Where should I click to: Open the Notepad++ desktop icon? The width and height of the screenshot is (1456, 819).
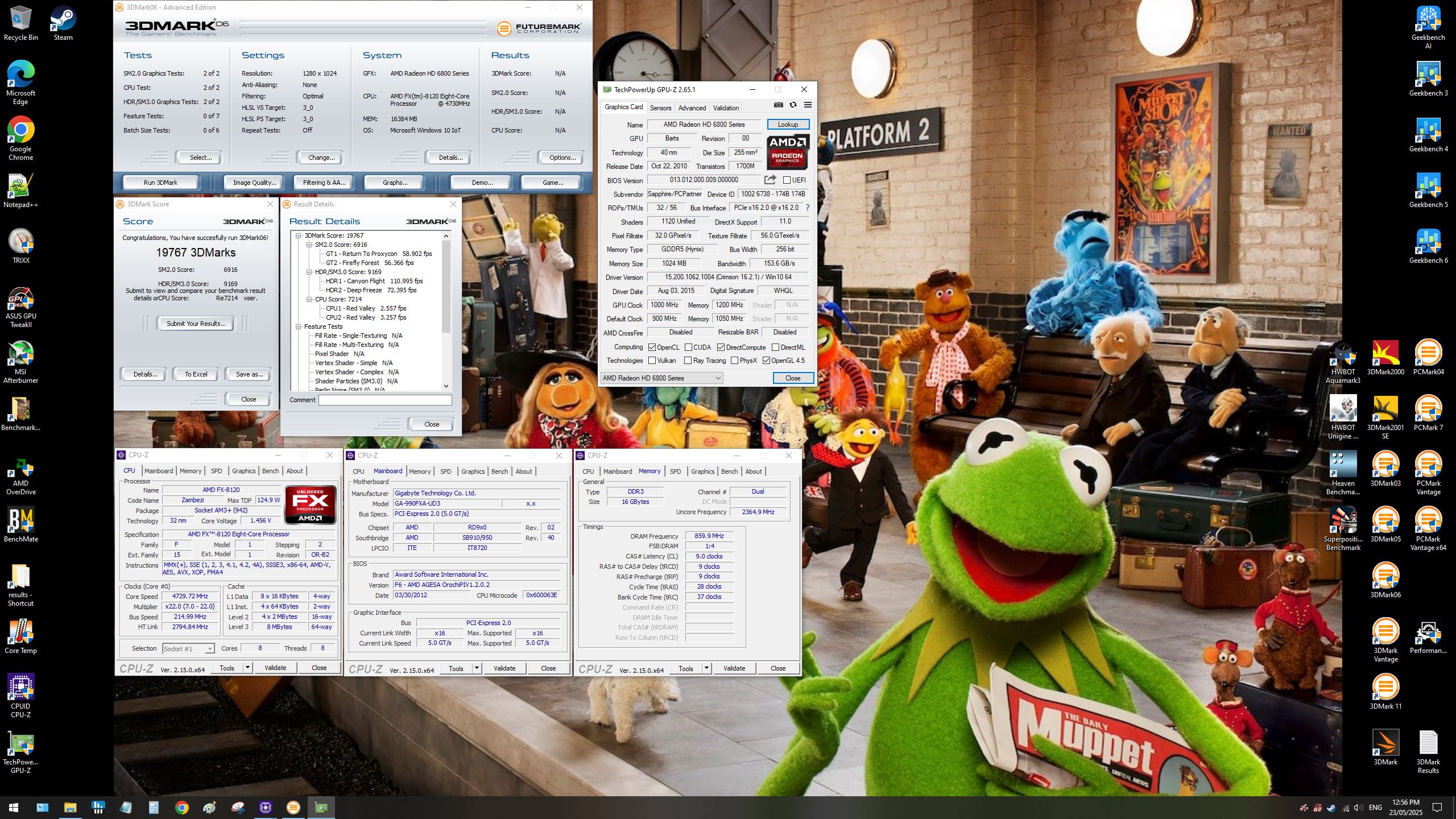[x=20, y=191]
